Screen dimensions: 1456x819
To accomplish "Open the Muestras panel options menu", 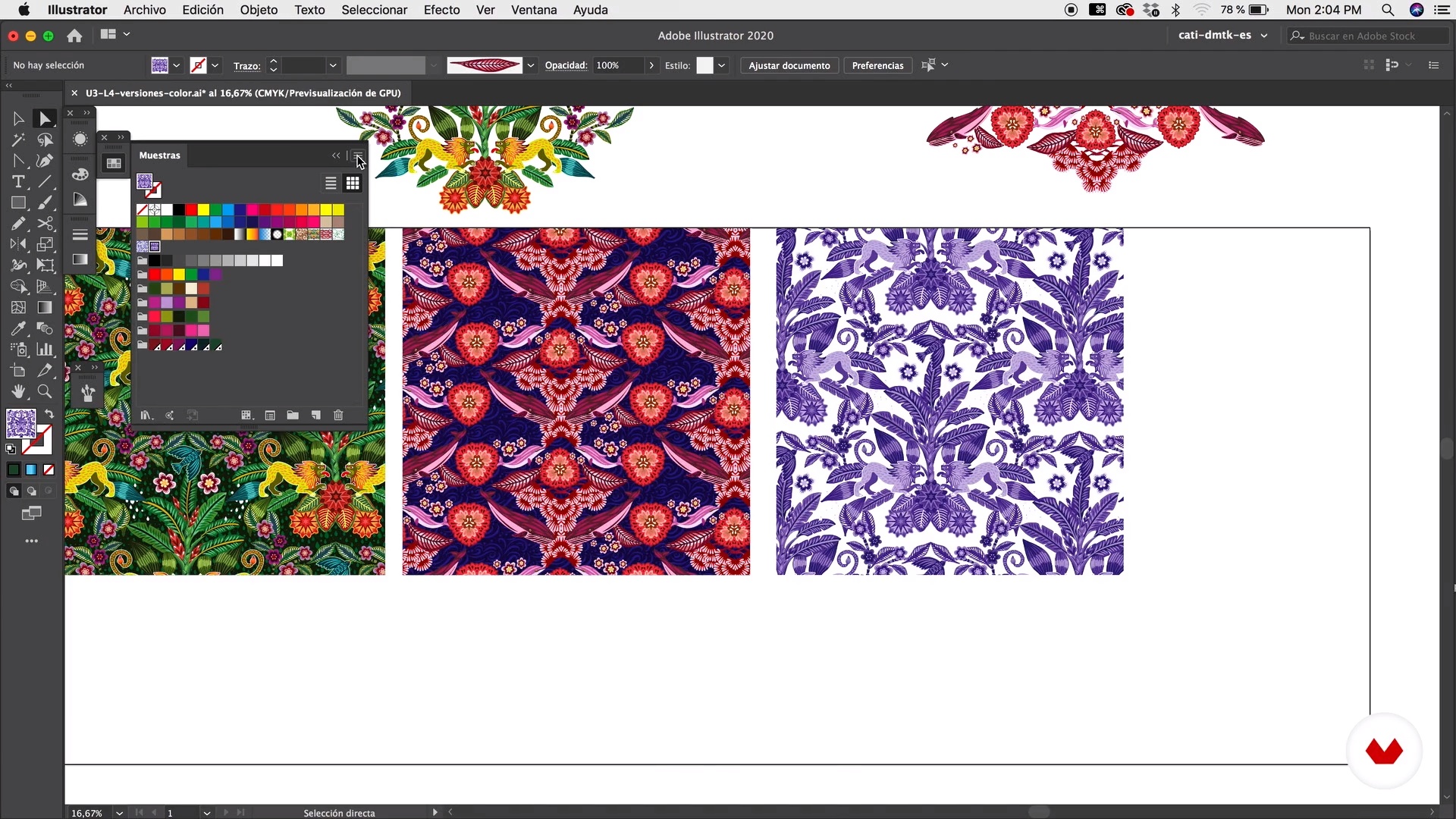I will (x=358, y=155).
